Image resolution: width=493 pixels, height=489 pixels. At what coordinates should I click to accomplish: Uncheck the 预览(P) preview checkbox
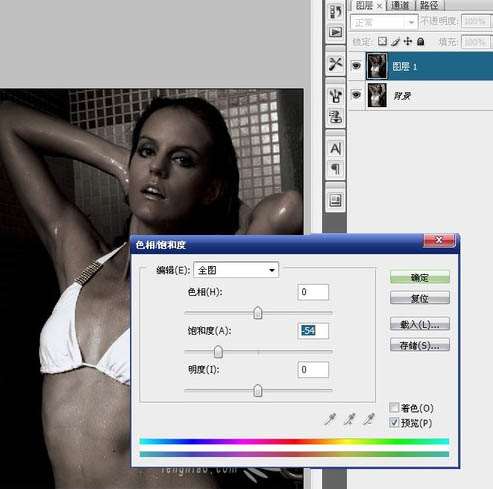pyautogui.click(x=394, y=422)
